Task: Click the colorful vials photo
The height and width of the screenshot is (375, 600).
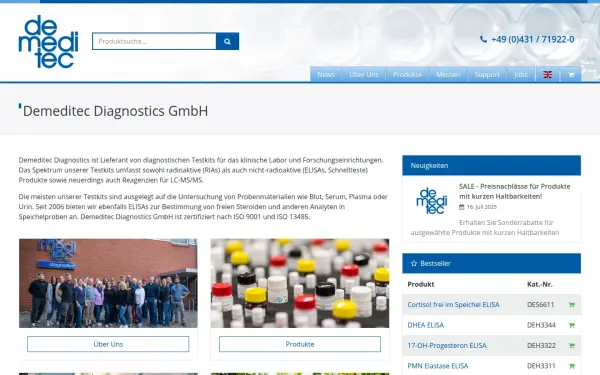Action: 300,283
